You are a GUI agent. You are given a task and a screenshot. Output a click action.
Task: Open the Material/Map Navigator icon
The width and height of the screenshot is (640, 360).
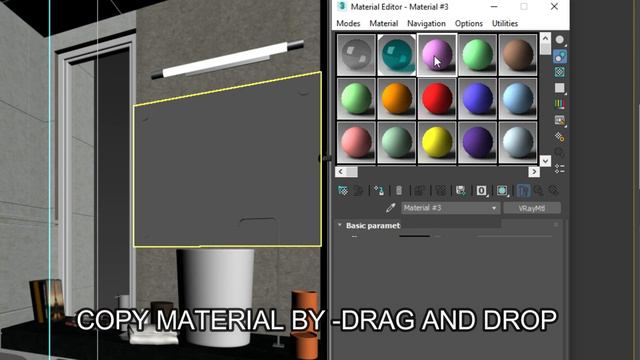(x=560, y=169)
